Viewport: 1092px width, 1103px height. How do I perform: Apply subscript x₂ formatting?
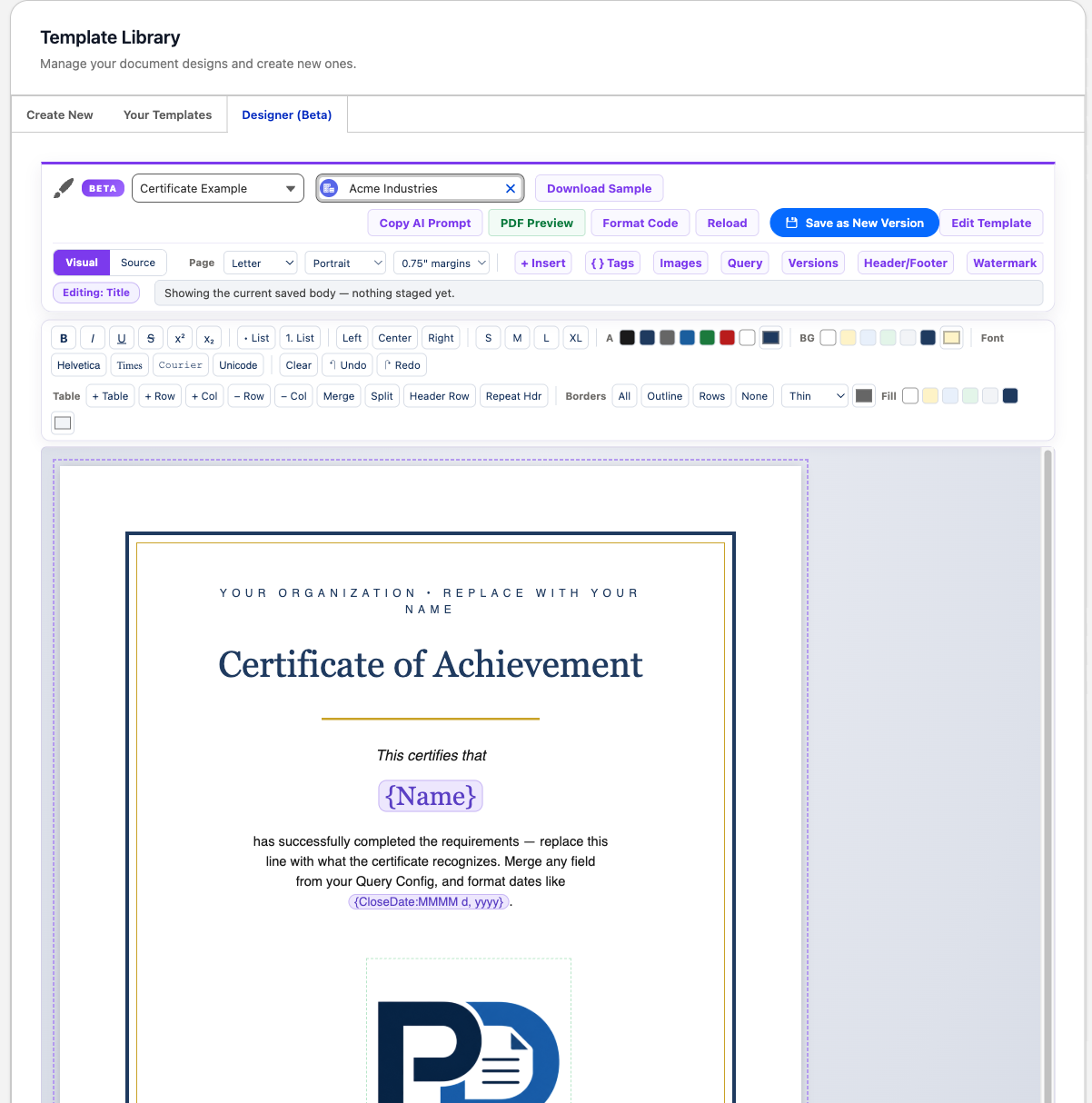[209, 338]
